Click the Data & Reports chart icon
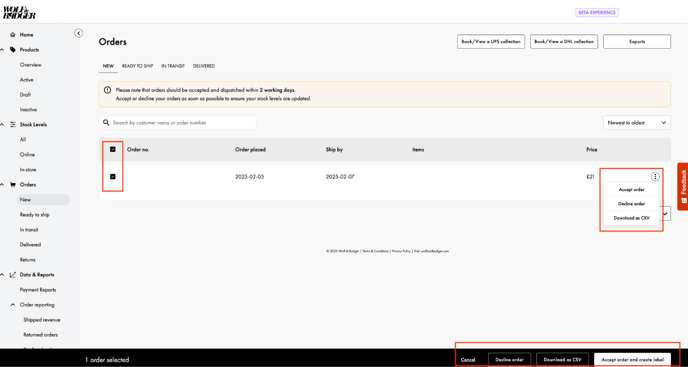 13,275
